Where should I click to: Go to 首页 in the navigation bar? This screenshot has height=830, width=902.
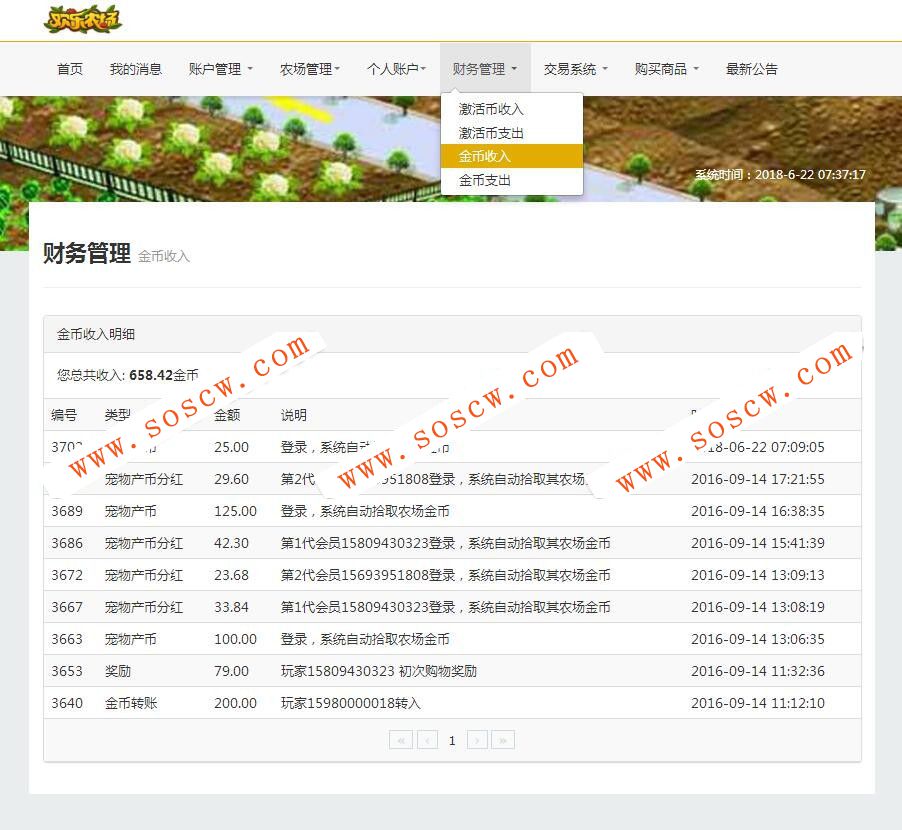tap(70, 69)
